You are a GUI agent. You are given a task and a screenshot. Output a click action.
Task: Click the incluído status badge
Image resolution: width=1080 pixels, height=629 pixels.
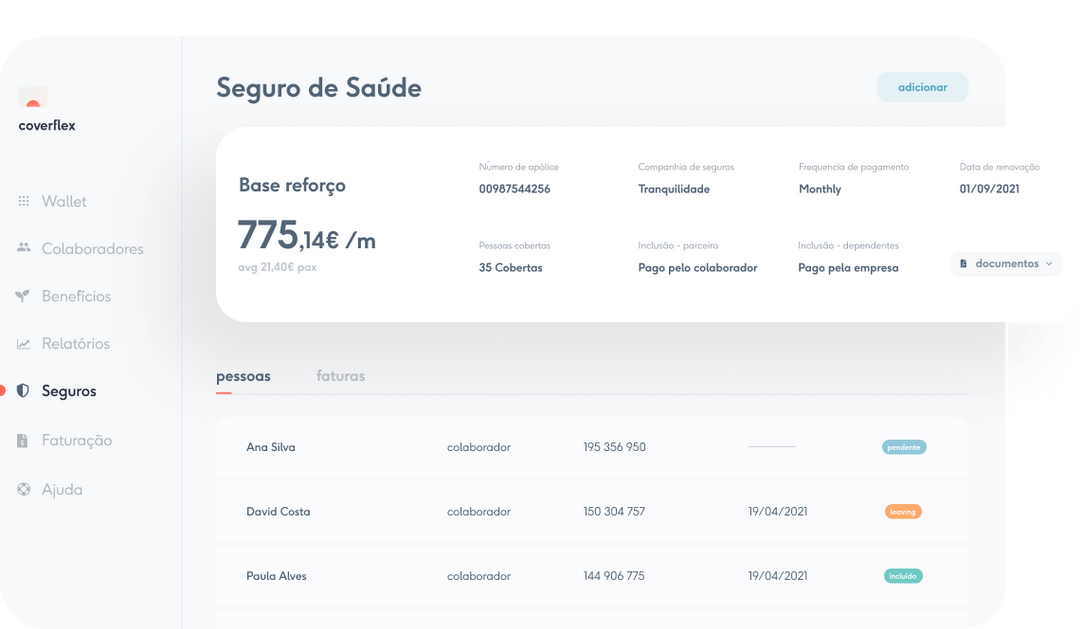903,576
